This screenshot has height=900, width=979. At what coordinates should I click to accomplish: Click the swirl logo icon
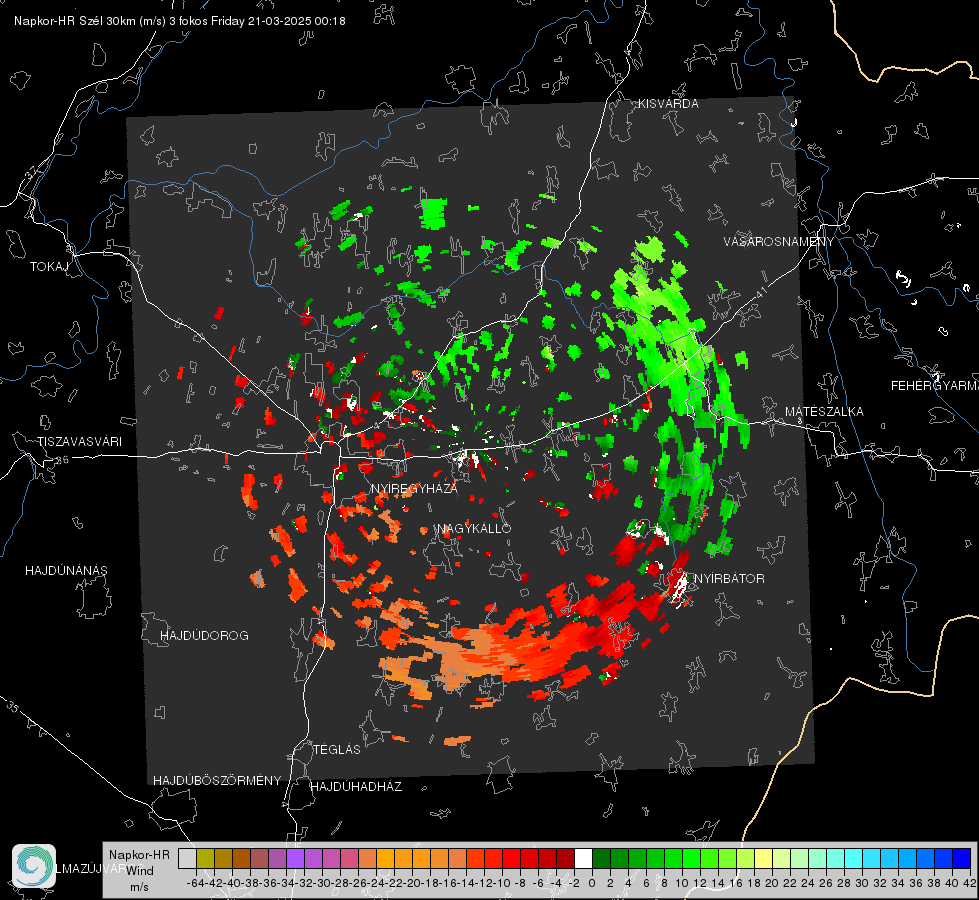34,866
